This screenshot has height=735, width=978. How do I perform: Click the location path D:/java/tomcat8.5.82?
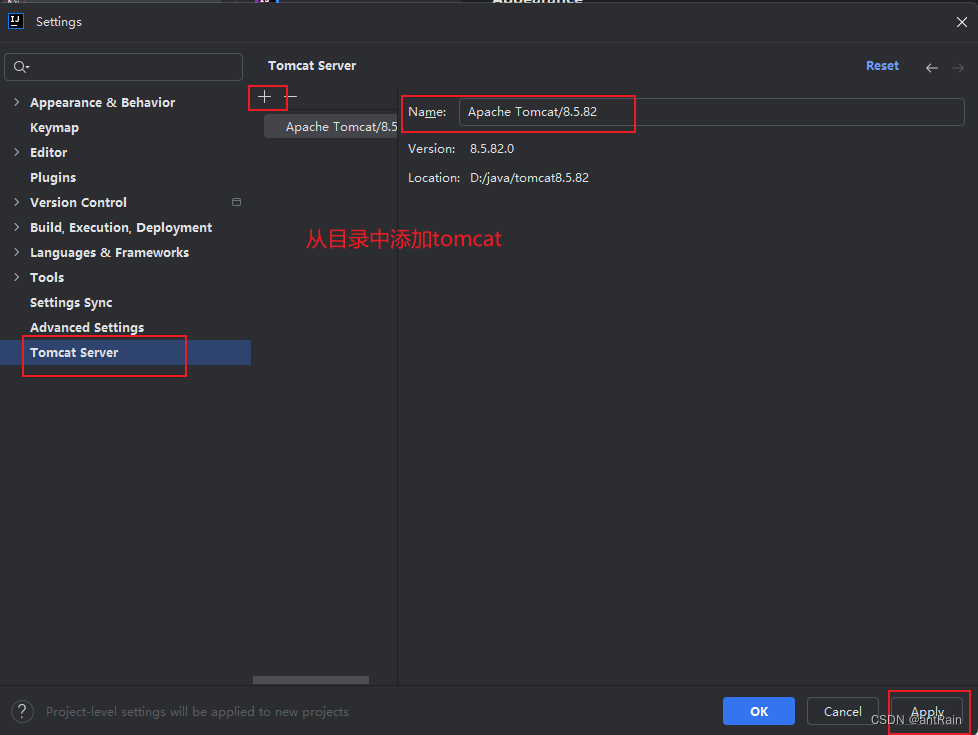click(529, 178)
